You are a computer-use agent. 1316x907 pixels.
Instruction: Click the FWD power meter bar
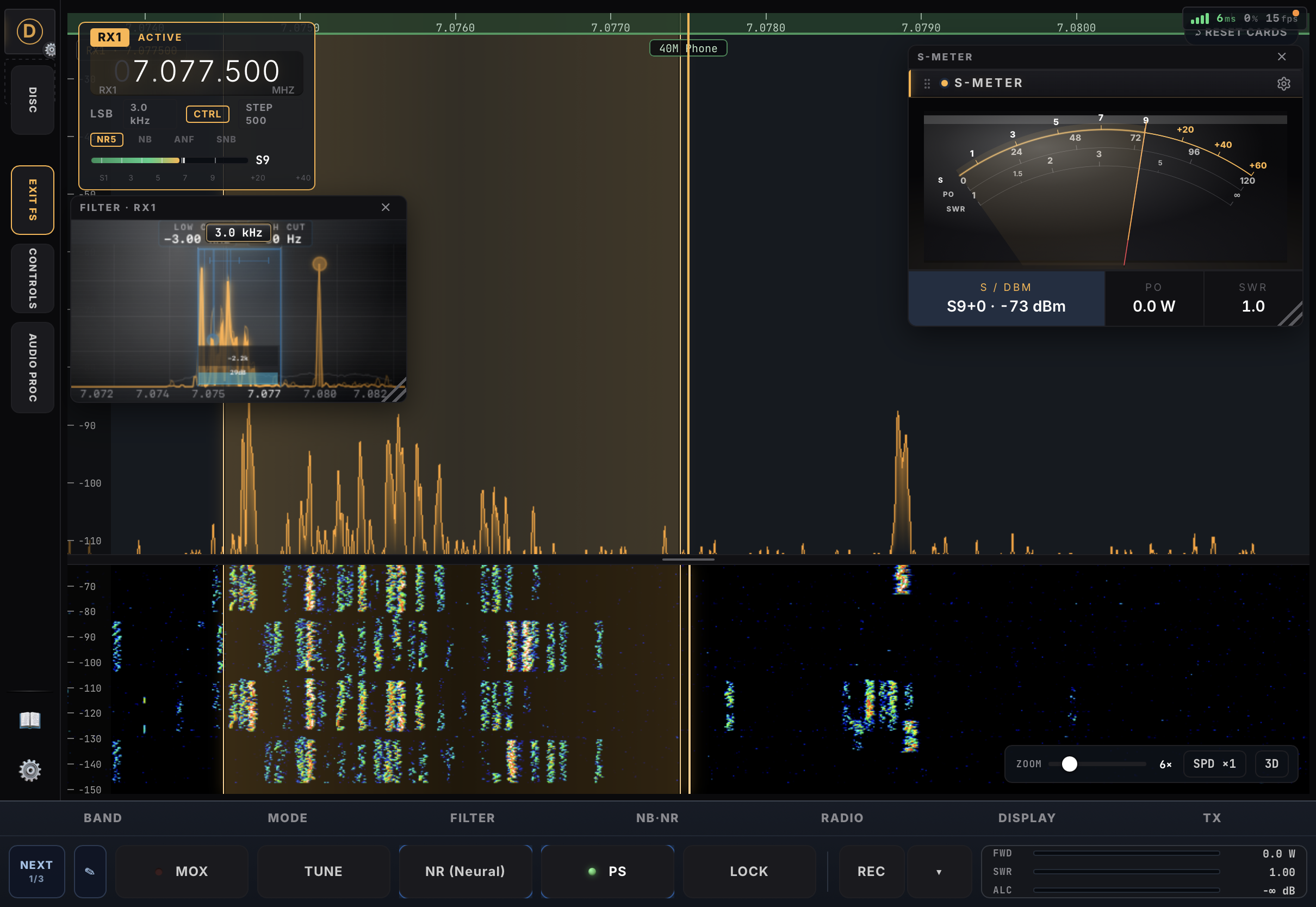[1126, 853]
